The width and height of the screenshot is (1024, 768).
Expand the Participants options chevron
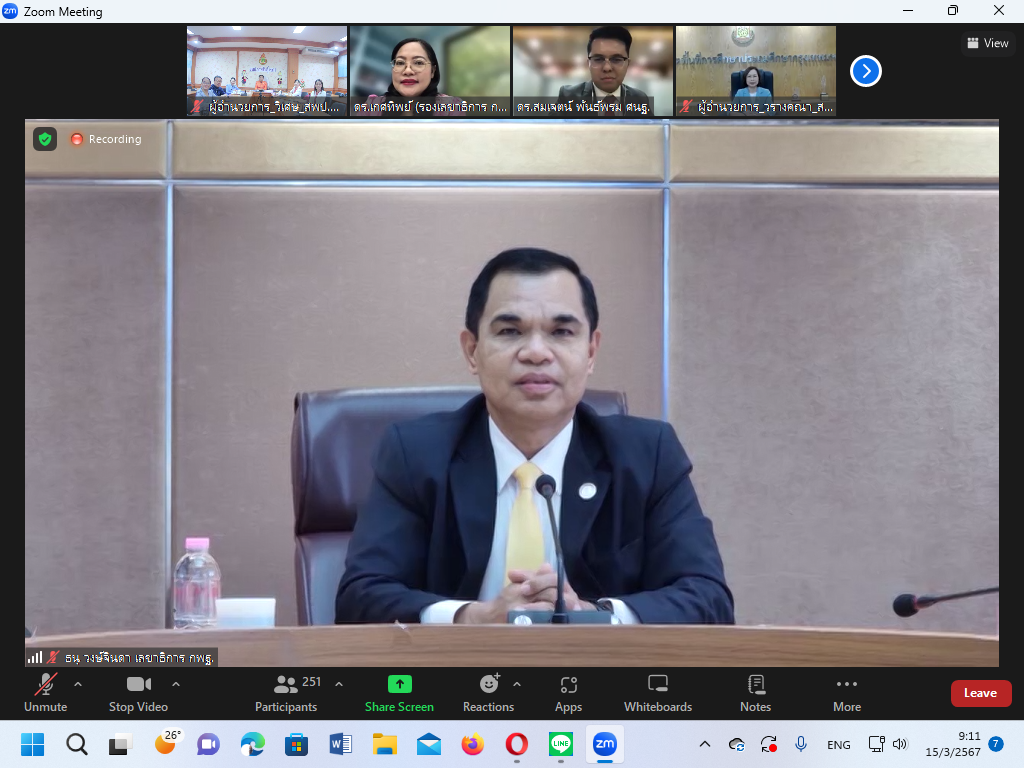tap(339, 684)
